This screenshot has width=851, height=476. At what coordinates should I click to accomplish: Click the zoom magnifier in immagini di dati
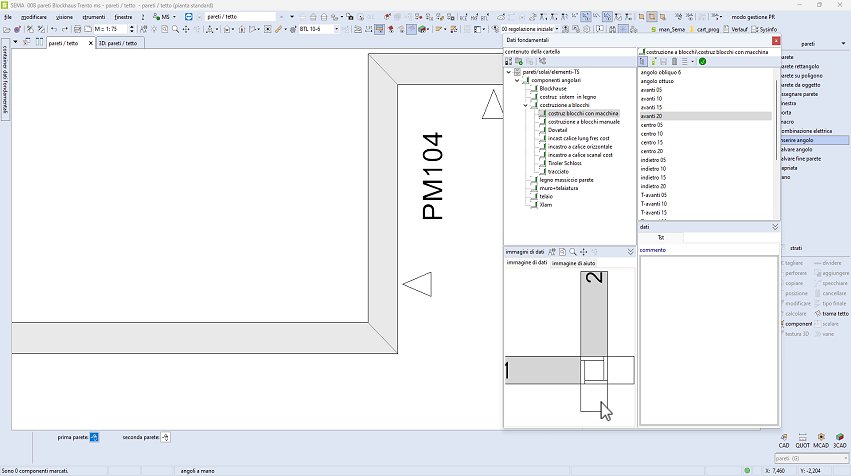coord(573,252)
